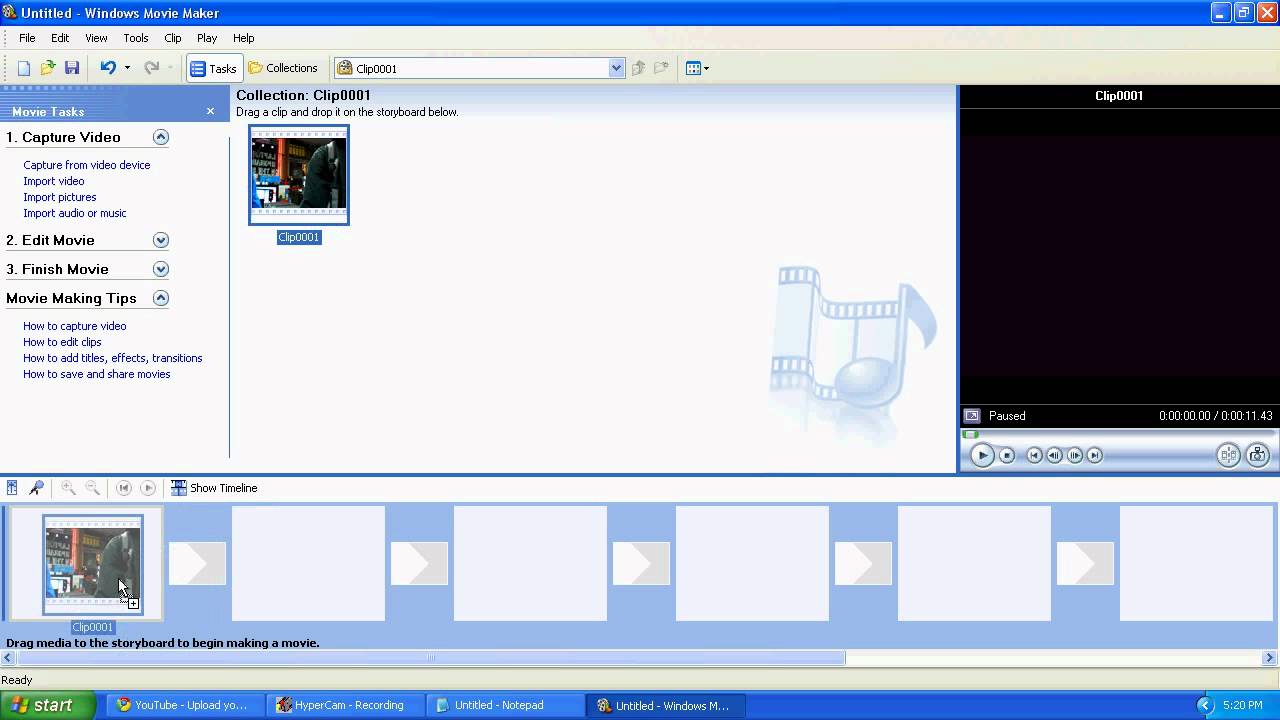Screen dimensions: 1280x720
Task: Open the Clip menu
Action: (173, 38)
